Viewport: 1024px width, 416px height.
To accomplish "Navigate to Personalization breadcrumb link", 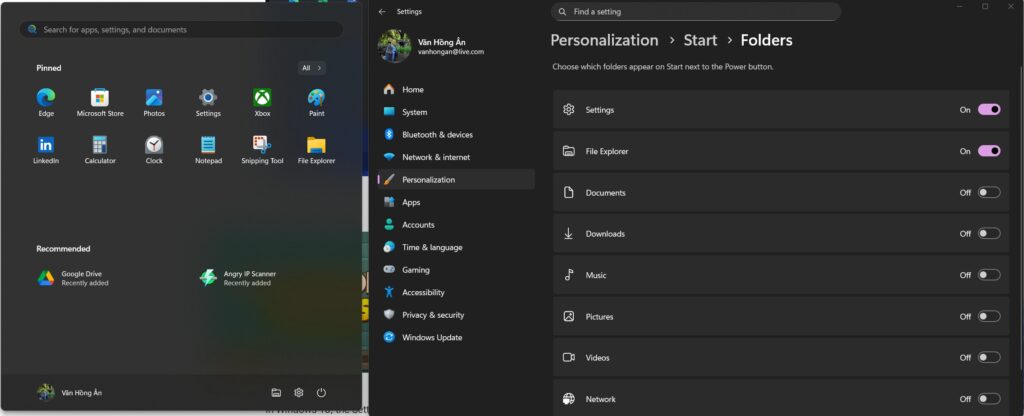I will coord(604,41).
